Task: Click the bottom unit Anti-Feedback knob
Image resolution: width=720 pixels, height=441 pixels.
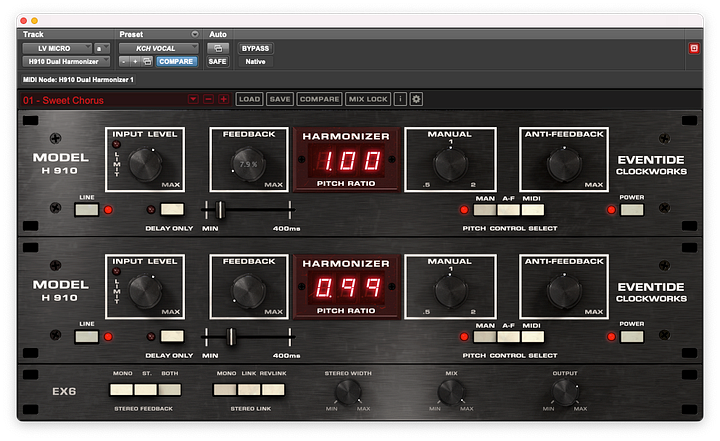Action: [564, 291]
